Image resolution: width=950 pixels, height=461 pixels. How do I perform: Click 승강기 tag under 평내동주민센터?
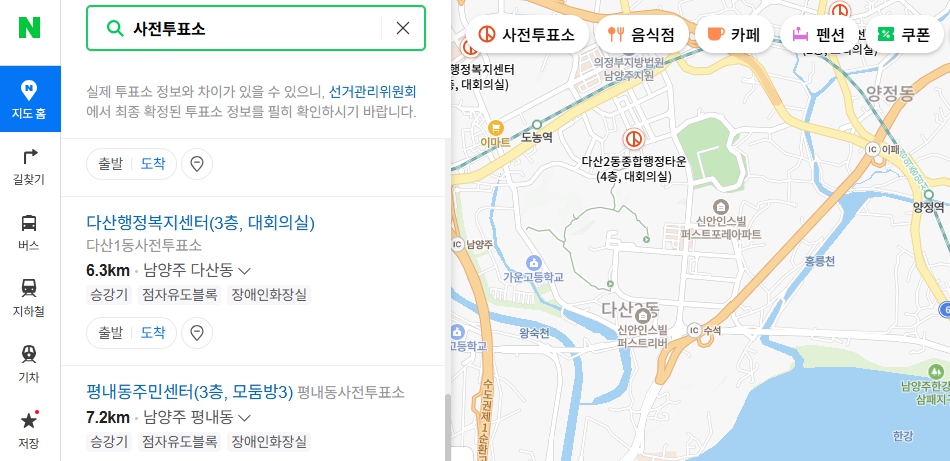109,441
